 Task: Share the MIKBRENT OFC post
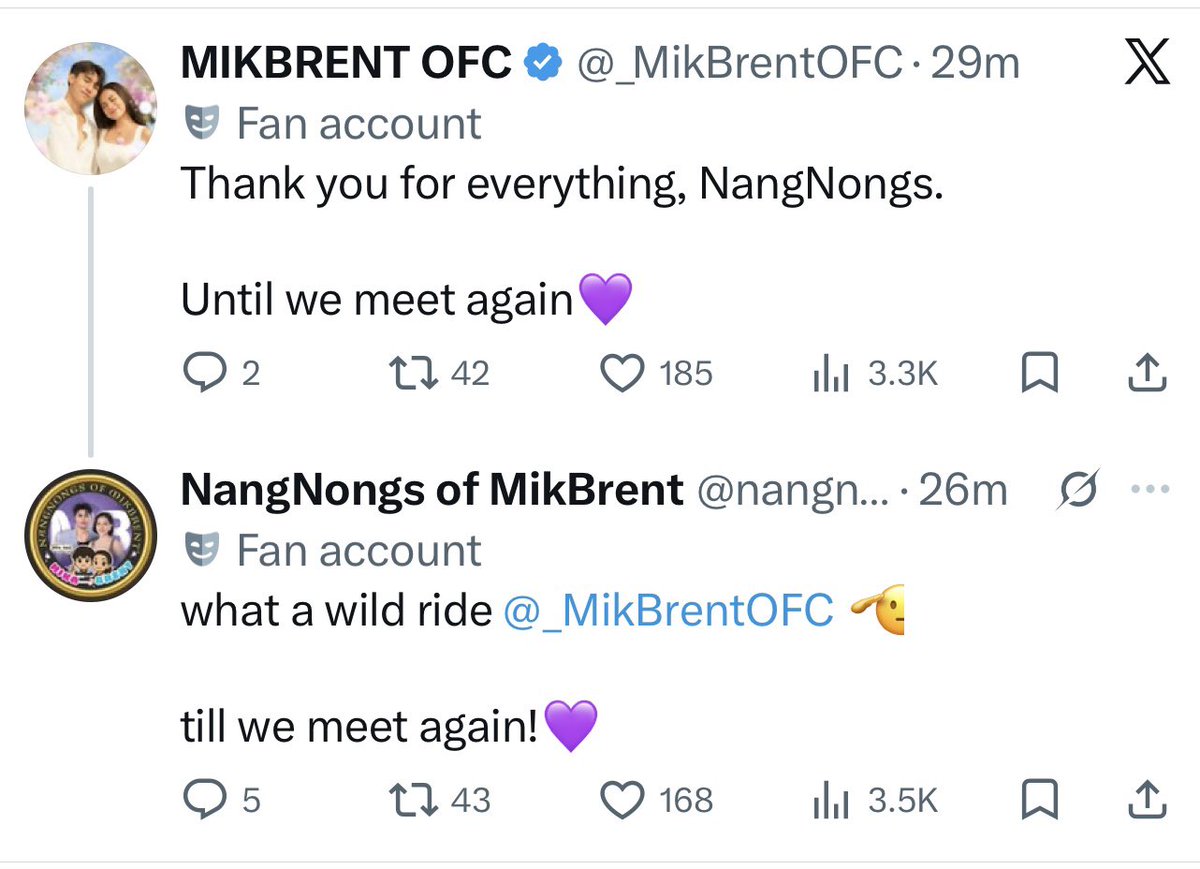(1148, 373)
